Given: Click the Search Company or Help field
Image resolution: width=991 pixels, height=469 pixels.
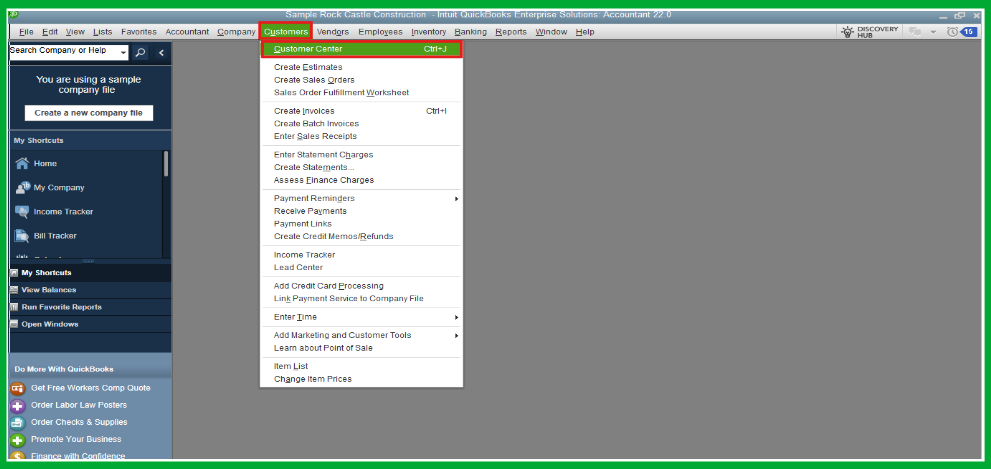Looking at the screenshot, I should 63,52.
